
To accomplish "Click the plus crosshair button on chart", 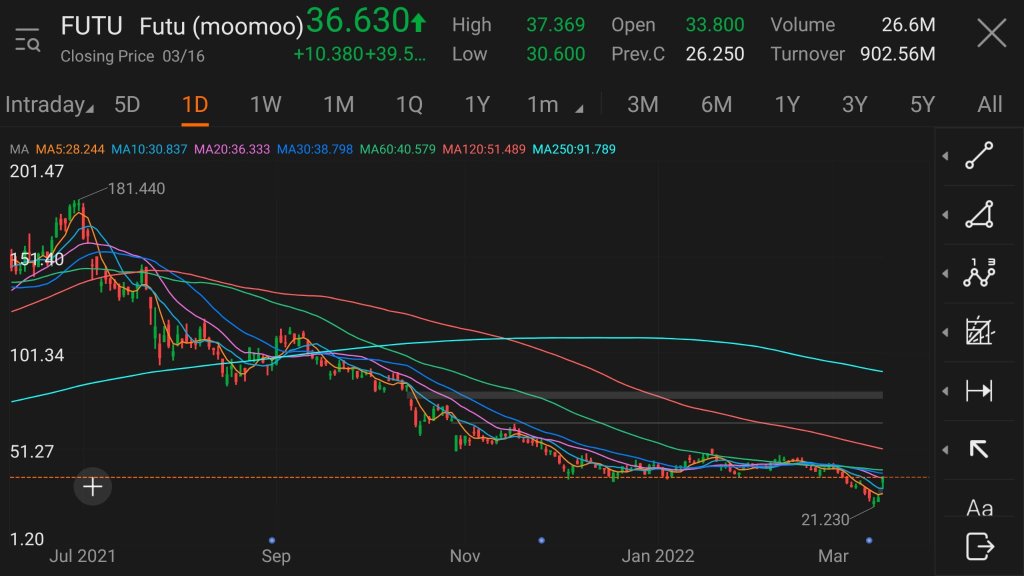I will [x=93, y=487].
